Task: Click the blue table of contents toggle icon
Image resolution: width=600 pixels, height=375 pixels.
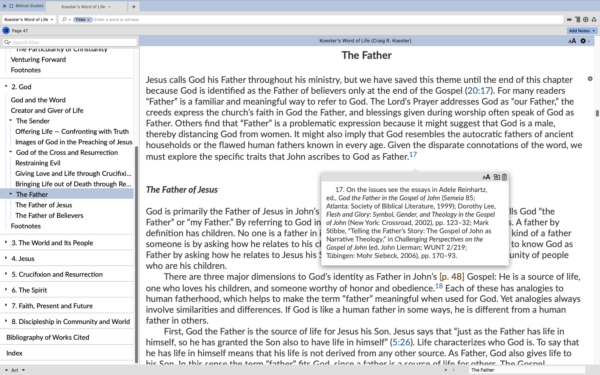Action: pos(6,31)
